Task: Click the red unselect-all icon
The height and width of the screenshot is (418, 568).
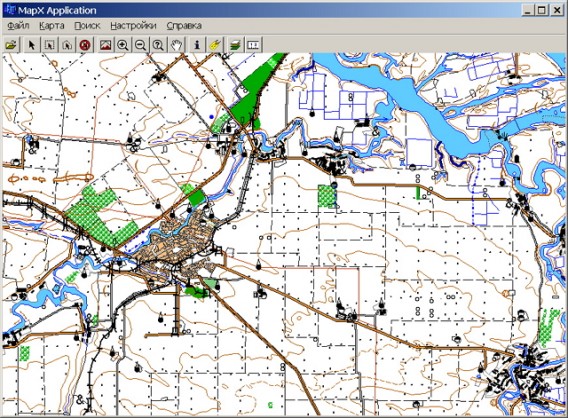Action: click(x=85, y=45)
